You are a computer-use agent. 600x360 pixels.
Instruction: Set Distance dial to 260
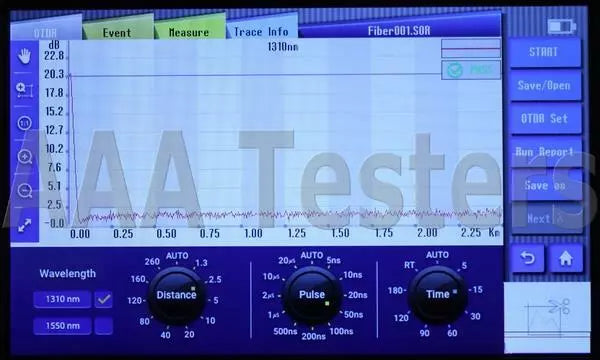[x=152, y=262]
